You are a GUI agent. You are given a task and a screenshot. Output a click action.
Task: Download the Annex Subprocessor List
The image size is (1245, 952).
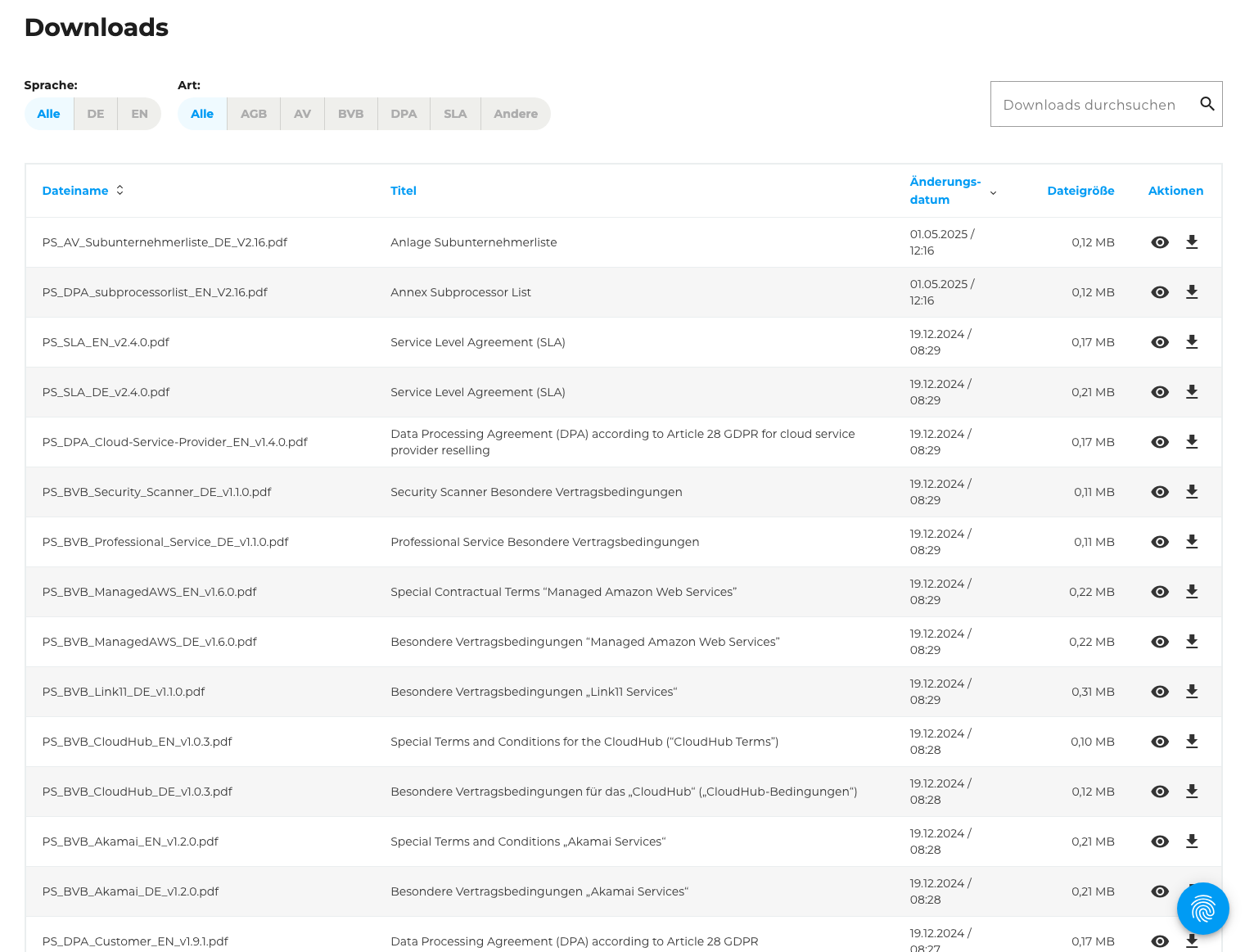click(x=1192, y=292)
